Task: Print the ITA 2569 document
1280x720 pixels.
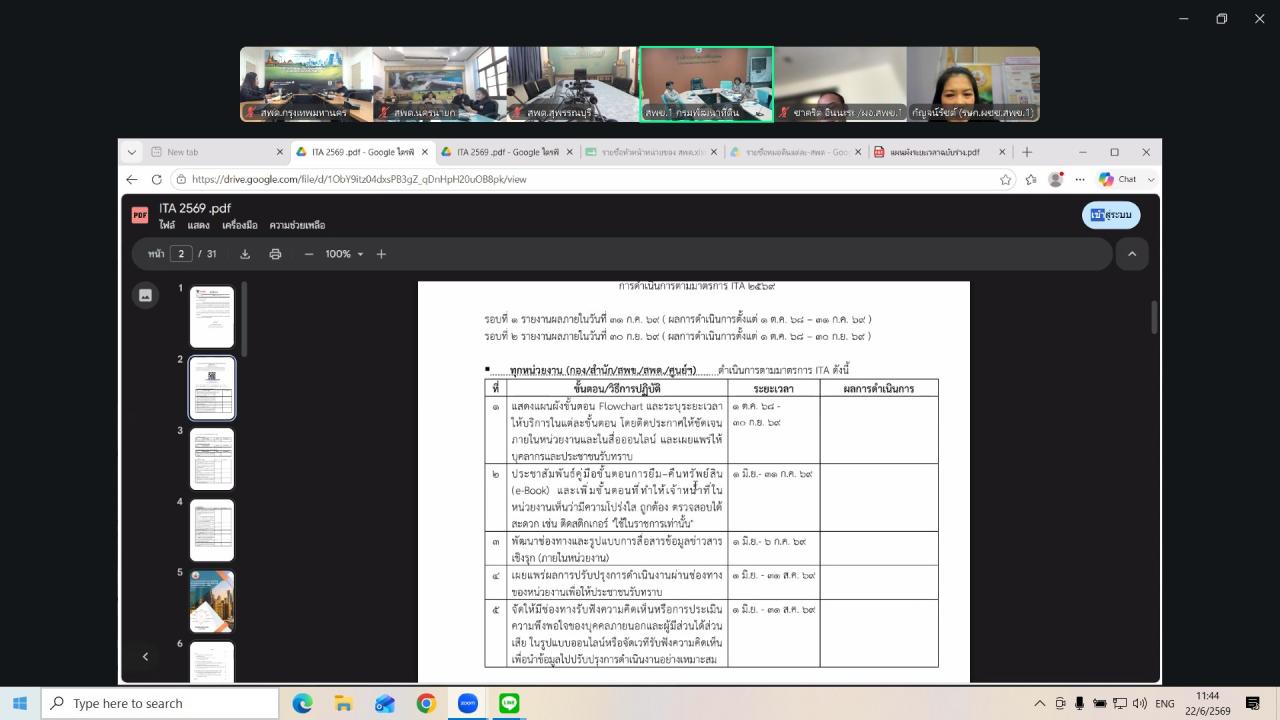Action: click(275, 254)
